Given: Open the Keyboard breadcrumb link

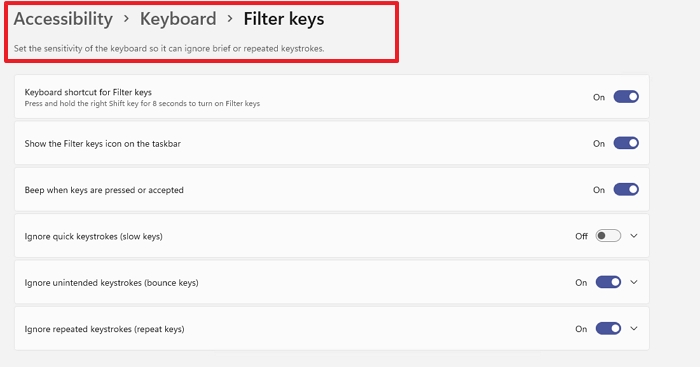Looking at the screenshot, I should pyautogui.click(x=178, y=19).
